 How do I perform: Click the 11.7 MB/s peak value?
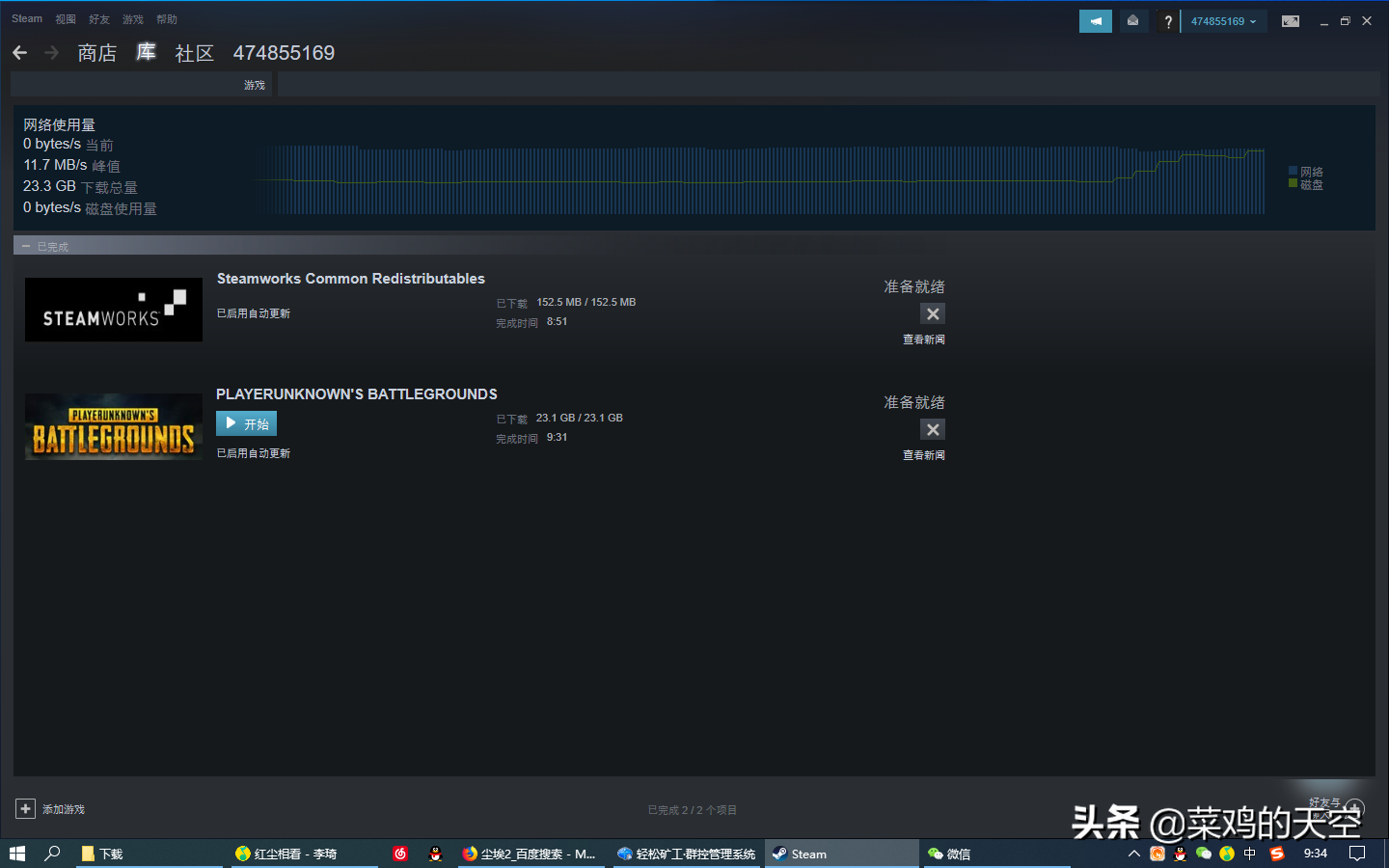click(x=55, y=165)
